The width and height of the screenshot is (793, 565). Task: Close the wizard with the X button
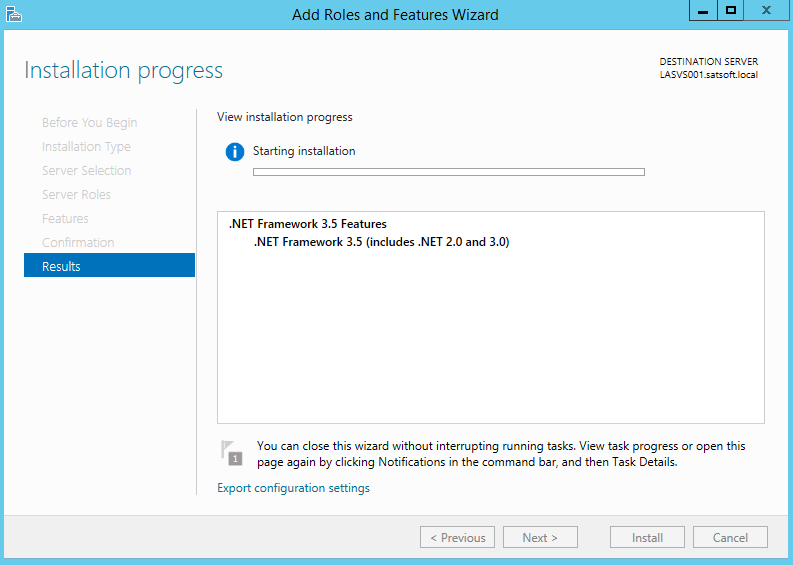[x=766, y=11]
